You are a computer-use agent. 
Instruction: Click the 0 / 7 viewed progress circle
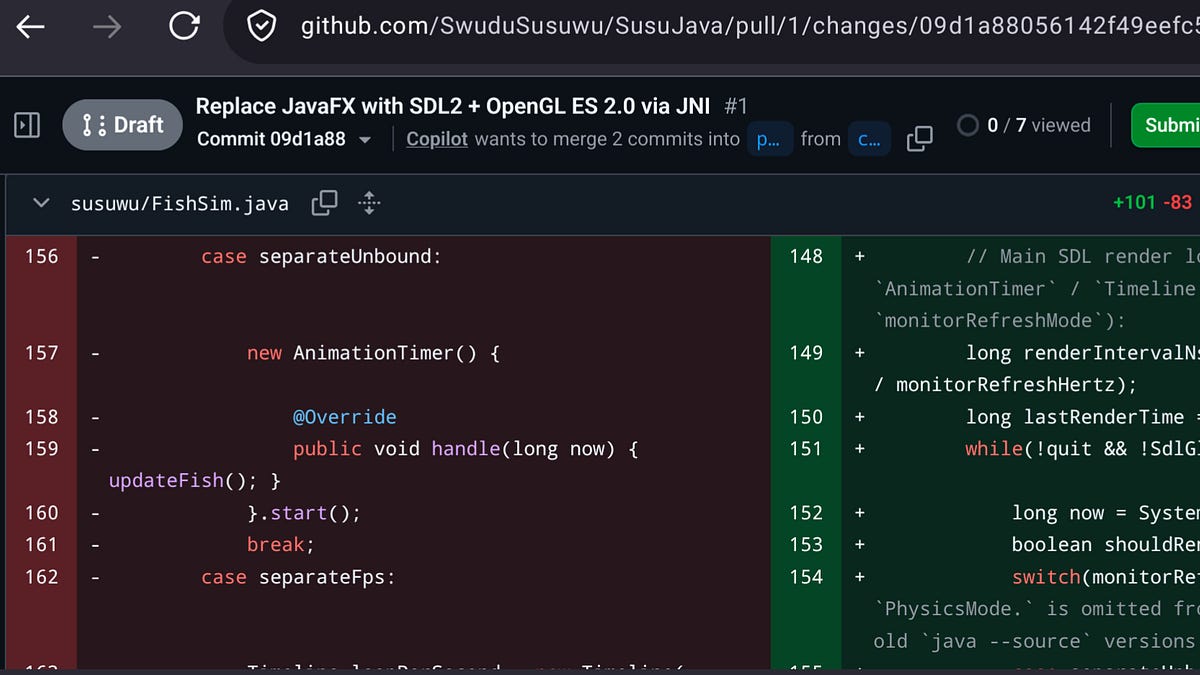(968, 125)
